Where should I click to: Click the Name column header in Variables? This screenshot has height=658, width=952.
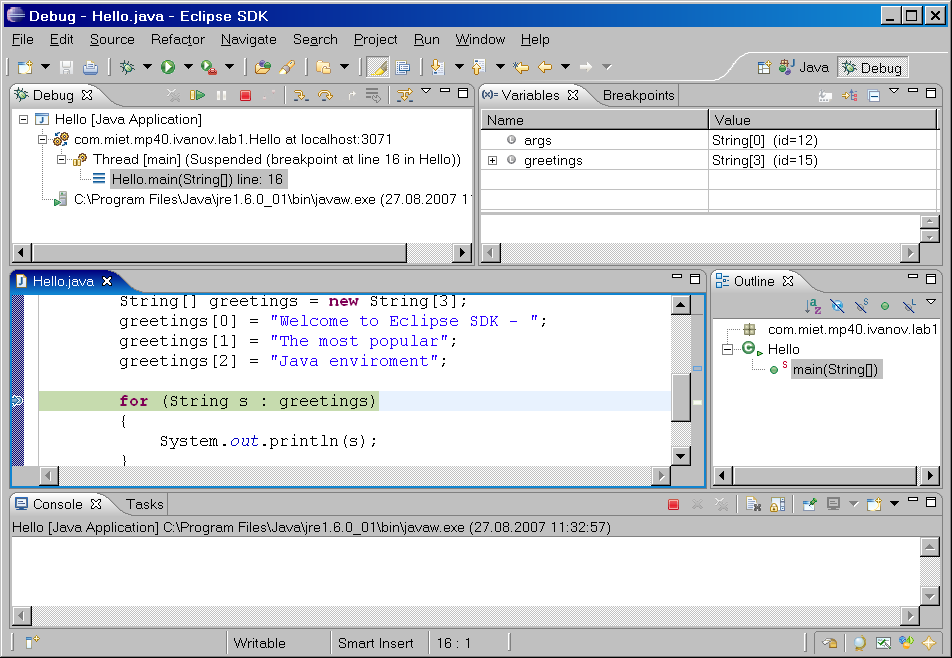(x=594, y=120)
